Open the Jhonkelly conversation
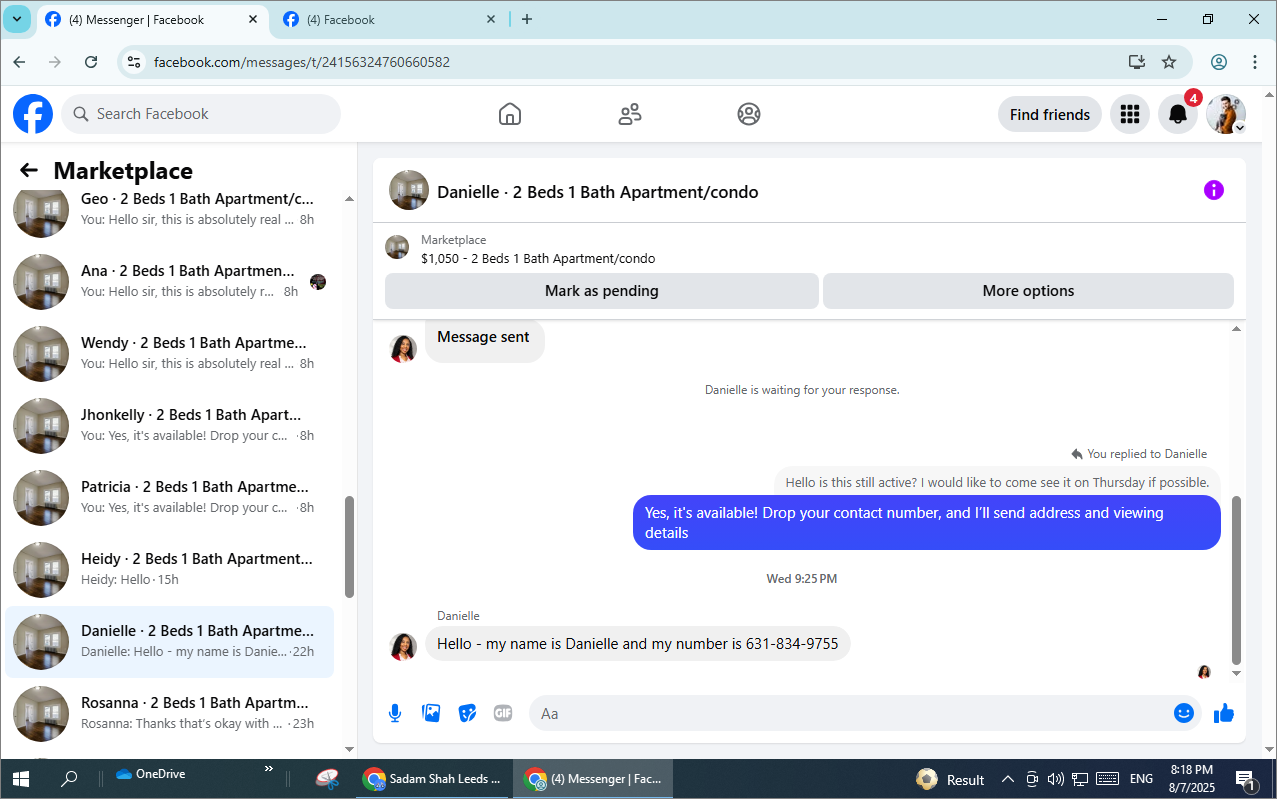This screenshot has height=799, width=1277. click(170, 425)
